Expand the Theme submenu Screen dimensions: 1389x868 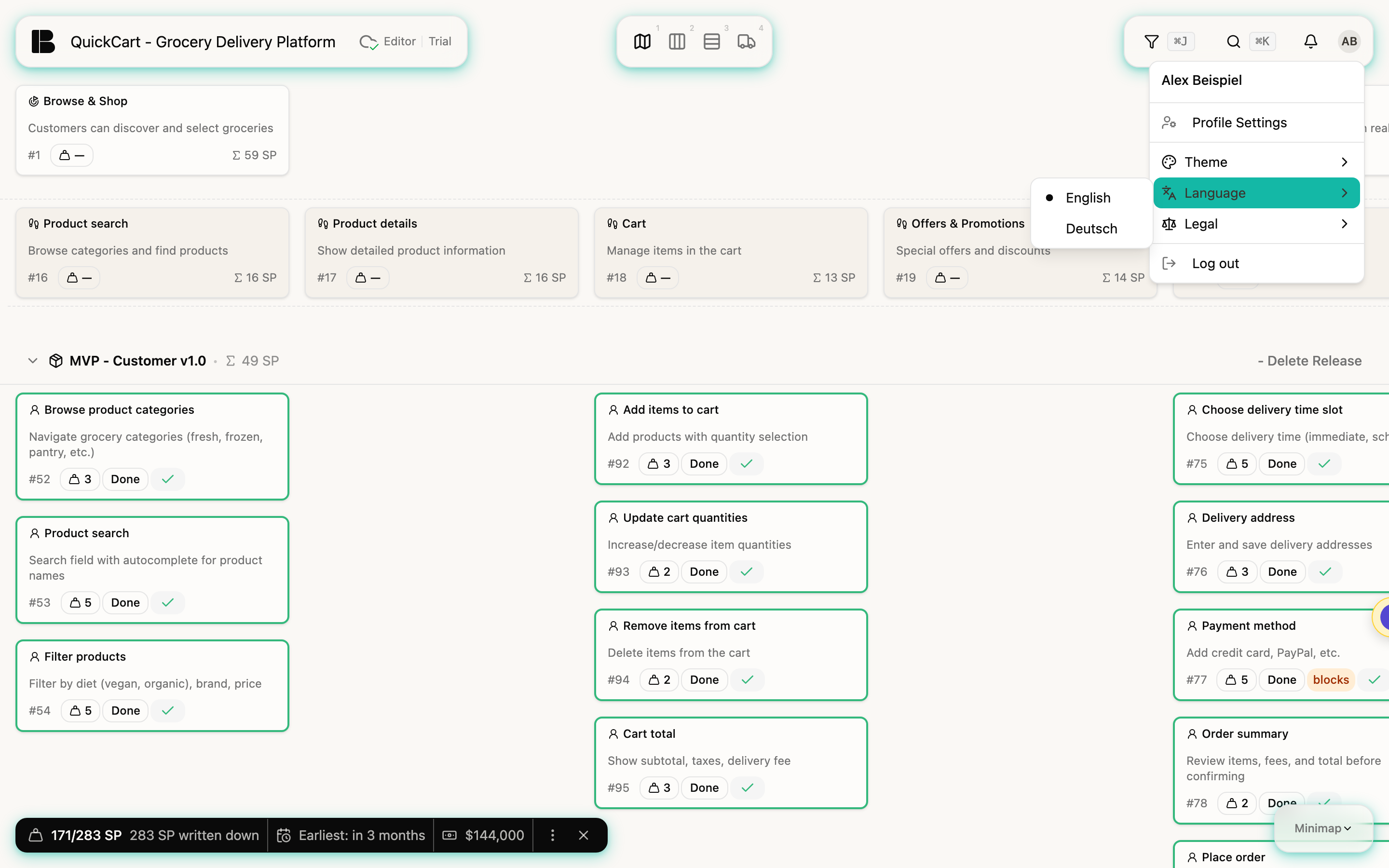[x=1256, y=162]
